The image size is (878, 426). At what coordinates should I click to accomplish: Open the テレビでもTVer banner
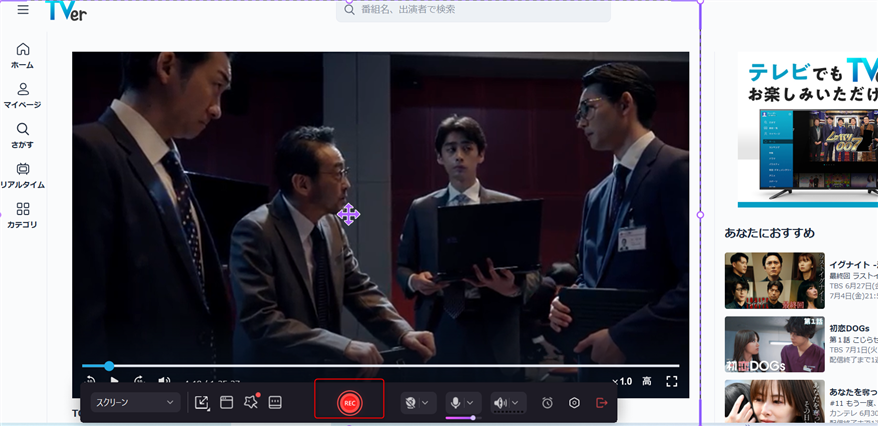tap(807, 130)
